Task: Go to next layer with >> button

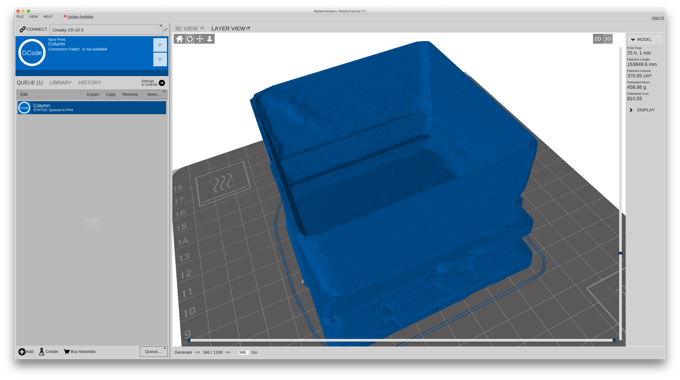Action: (228, 352)
